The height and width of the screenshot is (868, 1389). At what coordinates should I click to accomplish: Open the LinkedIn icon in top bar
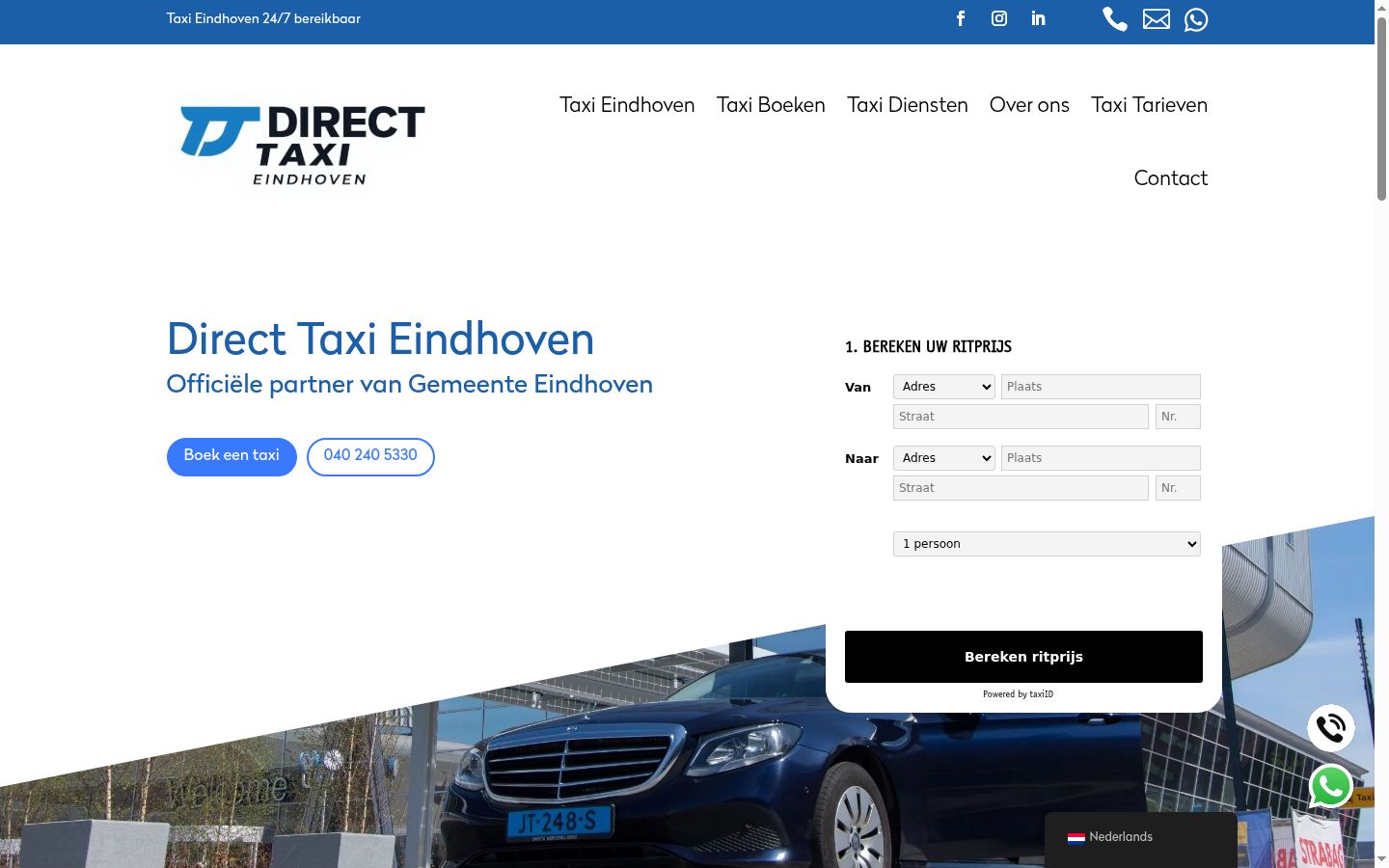(1038, 18)
